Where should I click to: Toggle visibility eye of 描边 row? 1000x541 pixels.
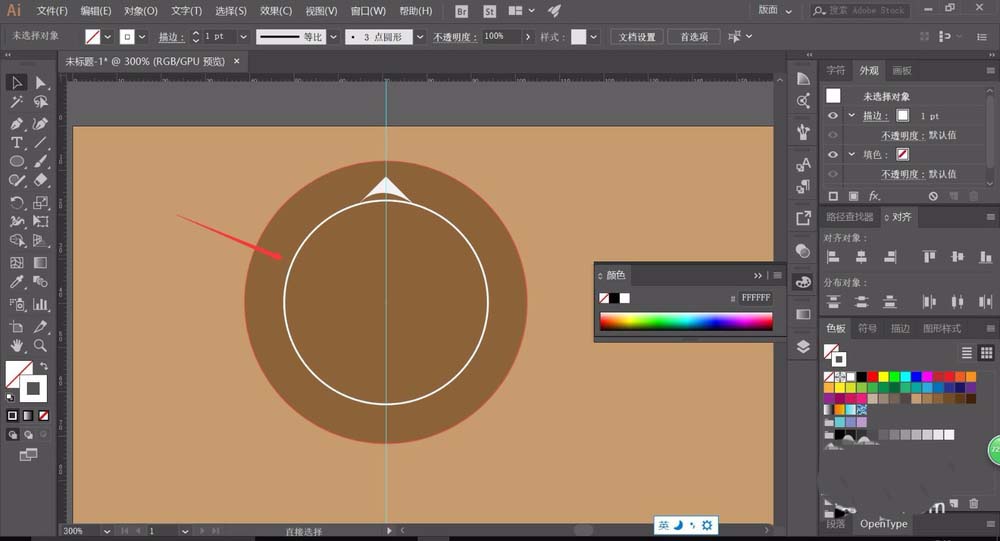[x=832, y=116]
